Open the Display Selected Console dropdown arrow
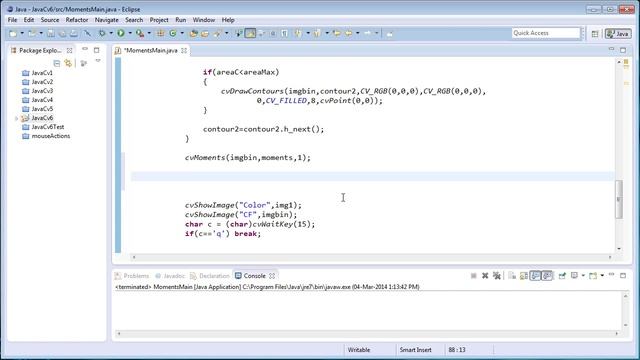This screenshot has height=360, width=640. [583, 276]
